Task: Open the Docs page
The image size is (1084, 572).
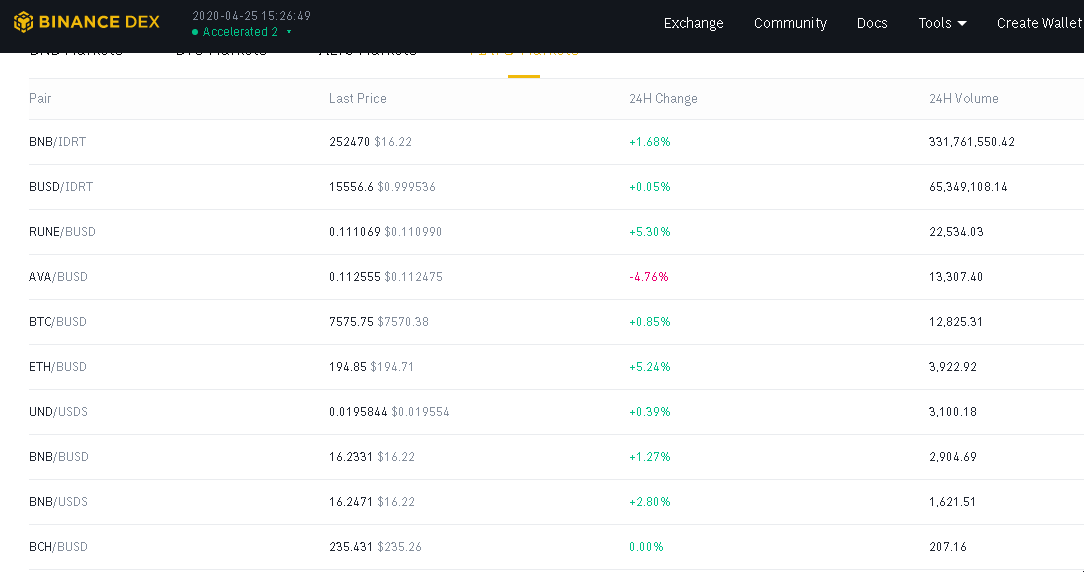Action: pos(872,23)
